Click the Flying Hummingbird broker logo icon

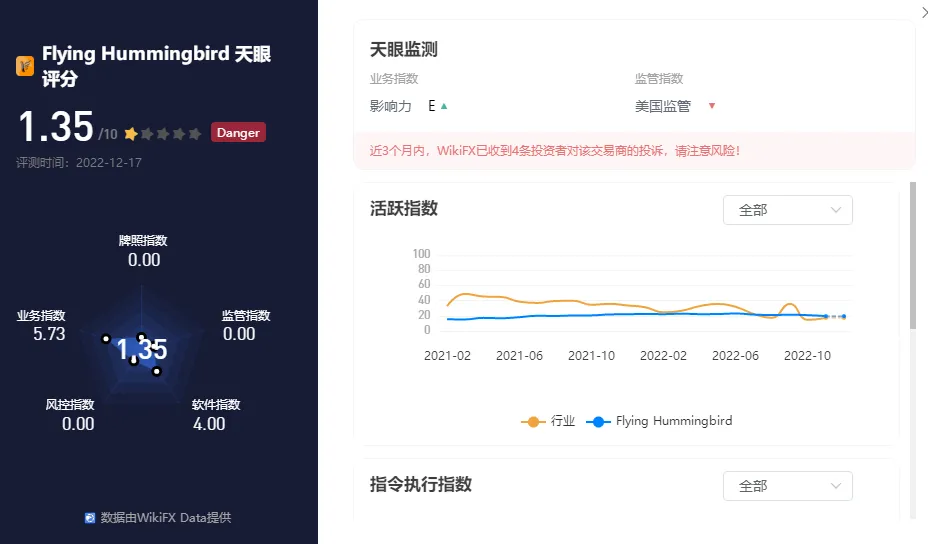25,66
